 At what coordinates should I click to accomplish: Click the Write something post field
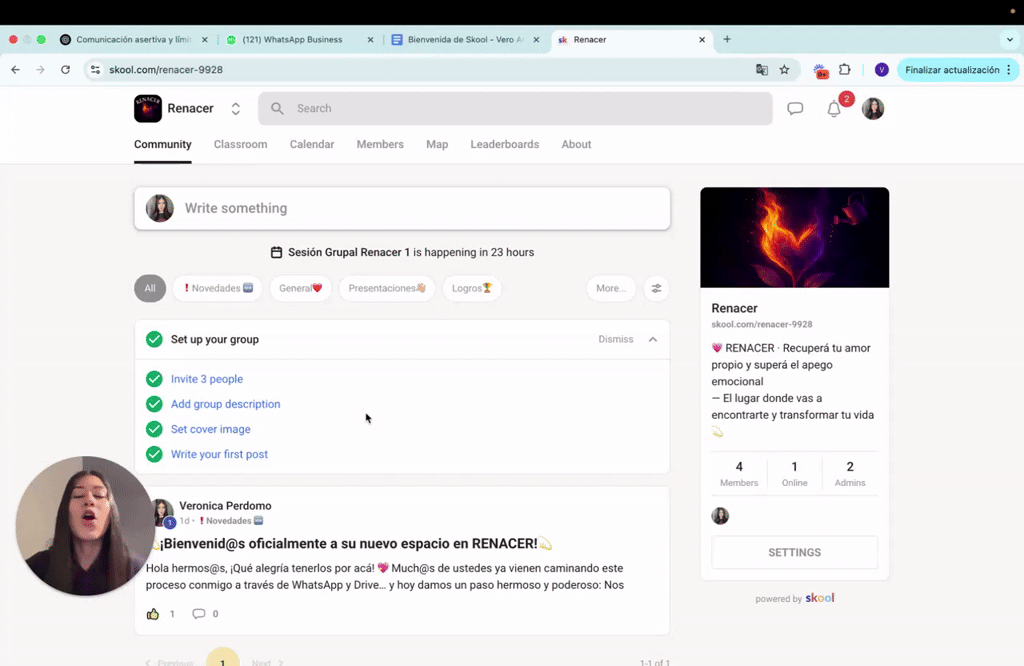(402, 209)
